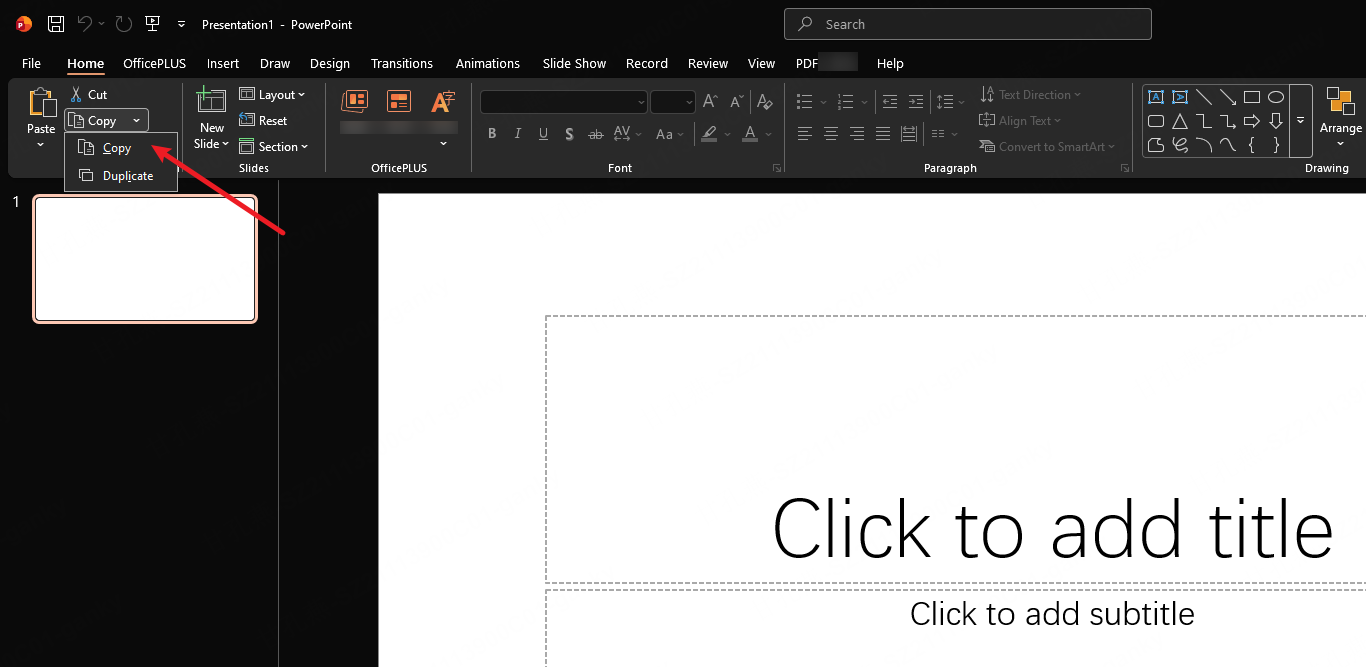Click the Clear All Formatting icon

point(765,102)
